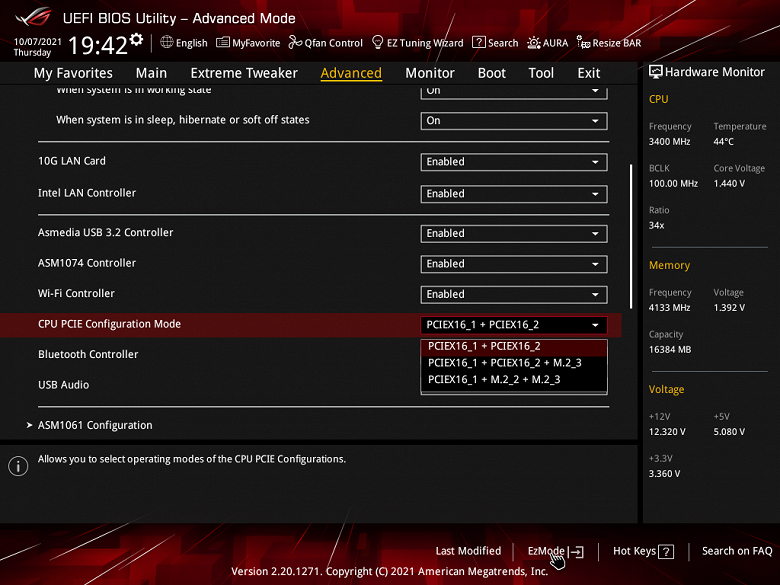Switch to Tool tab

[541, 73]
